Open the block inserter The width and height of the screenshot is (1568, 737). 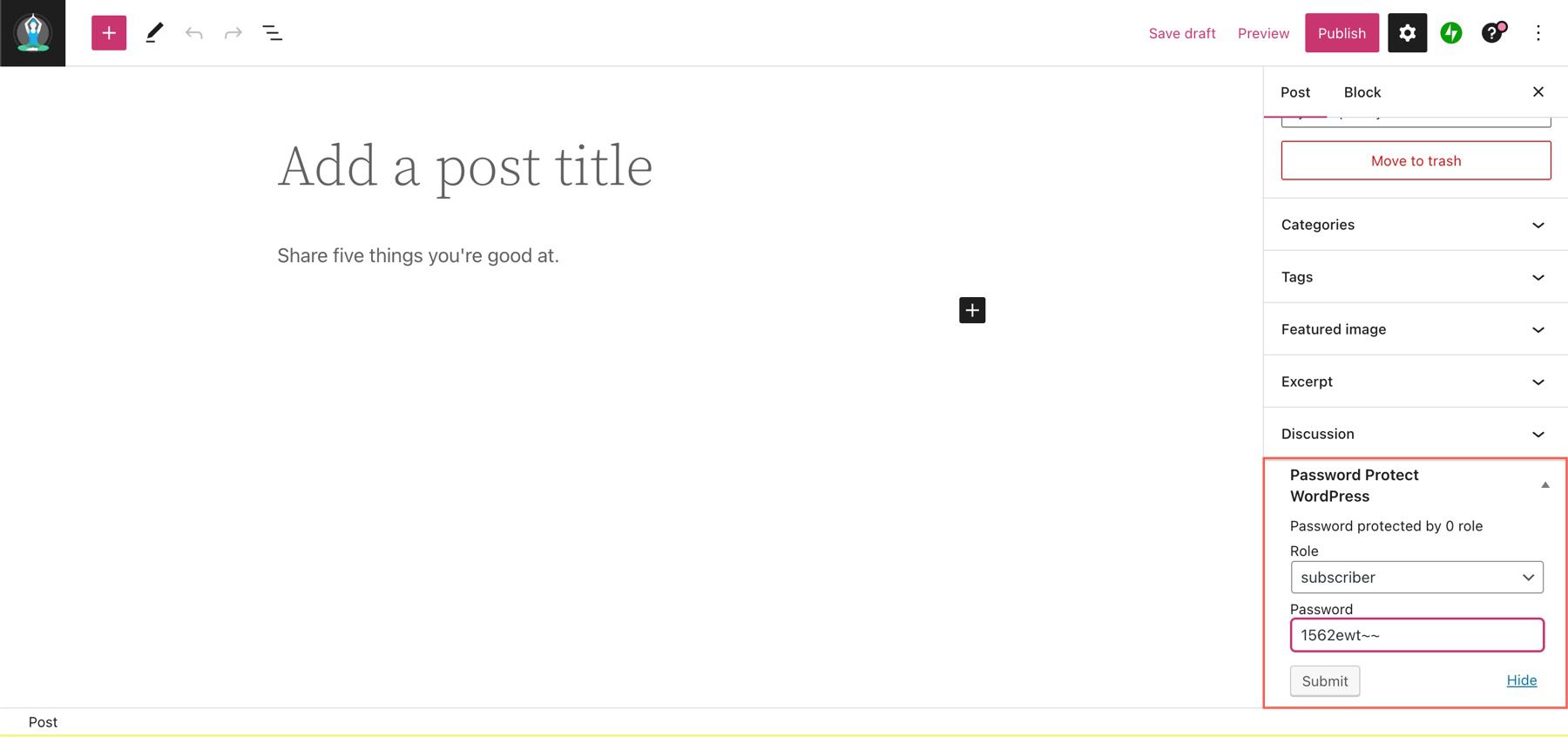tap(108, 32)
